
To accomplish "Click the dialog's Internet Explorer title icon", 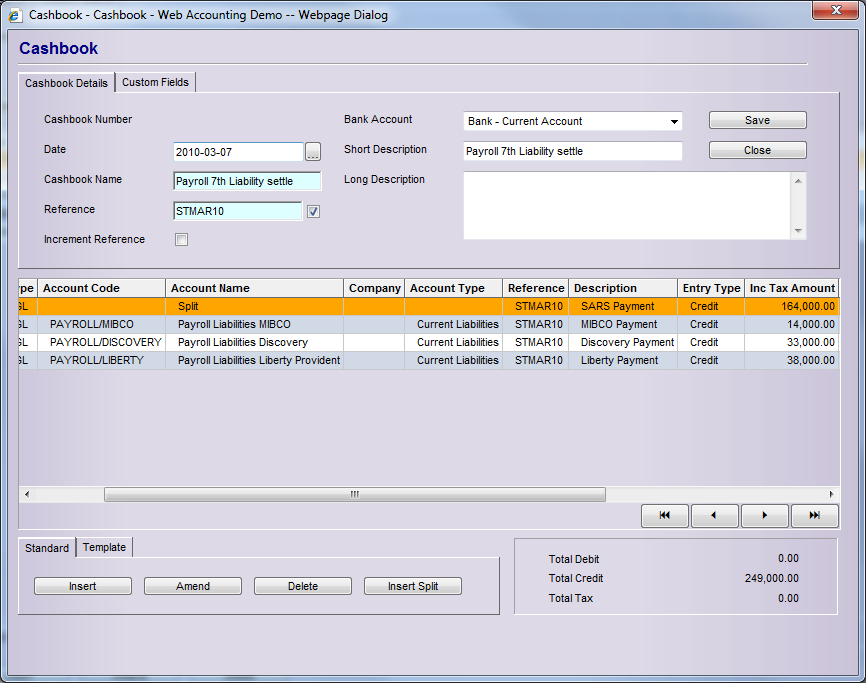I will click(14, 15).
